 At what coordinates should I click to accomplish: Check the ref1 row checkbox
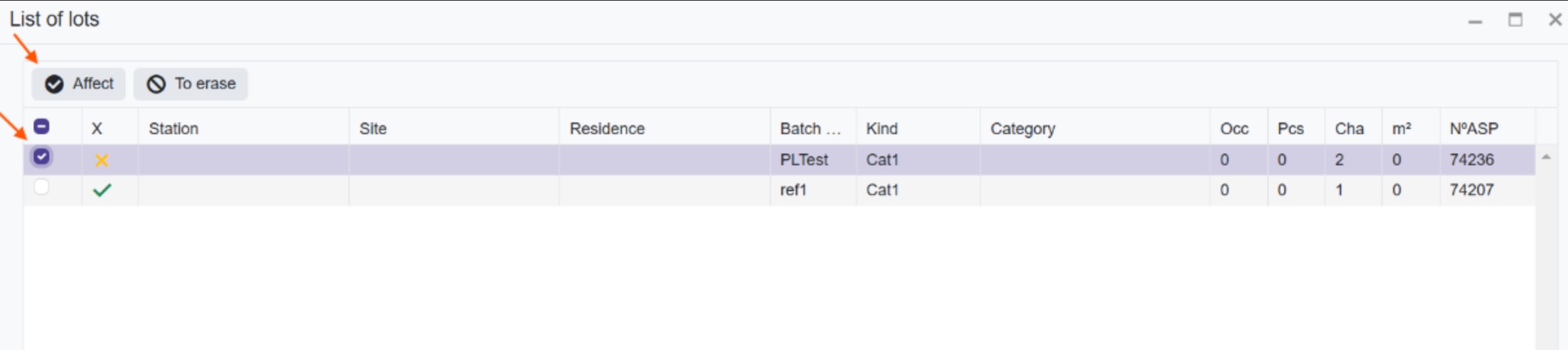pos(41,187)
